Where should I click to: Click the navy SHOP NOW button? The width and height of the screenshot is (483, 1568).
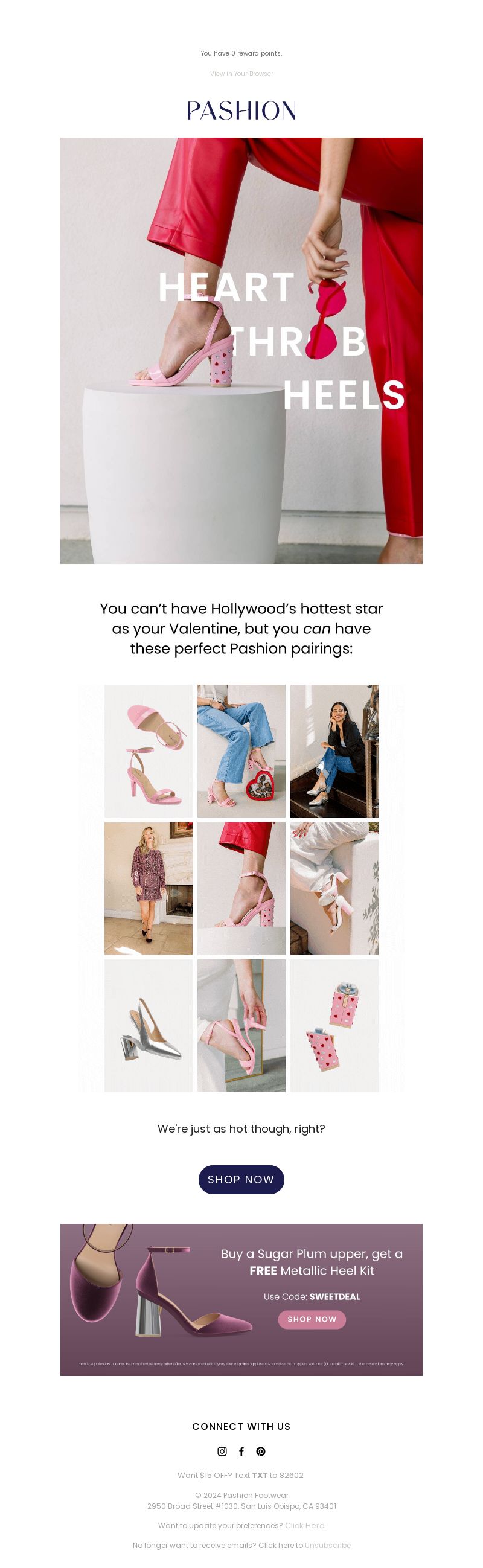(x=241, y=1179)
